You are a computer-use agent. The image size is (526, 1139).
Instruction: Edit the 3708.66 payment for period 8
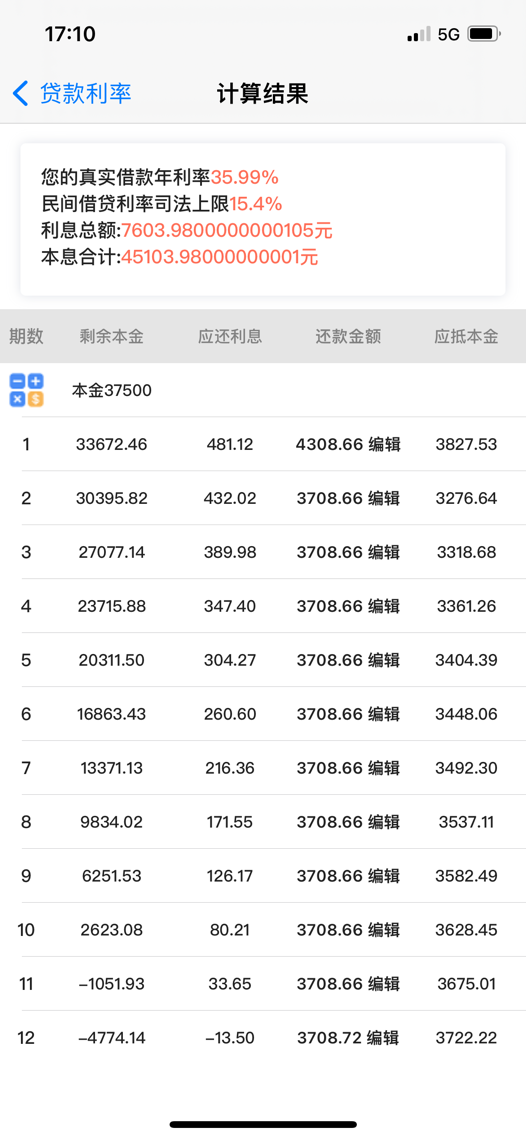point(384,822)
